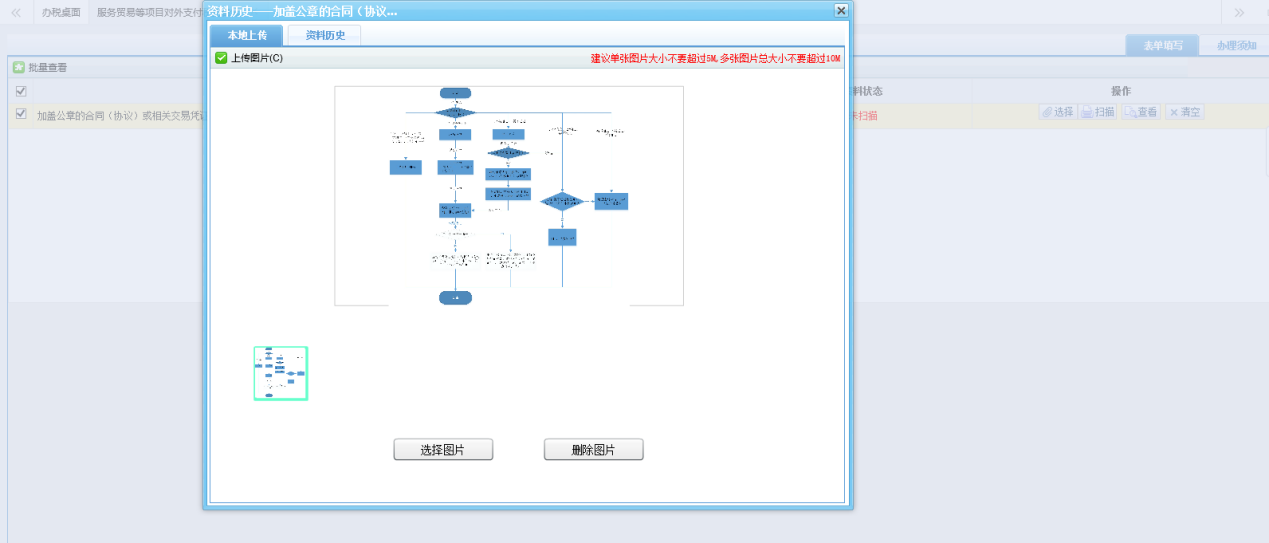Screen dimensions: 1269x543
Task: Click the green 上传图片 check icon
Action: (x=221, y=58)
